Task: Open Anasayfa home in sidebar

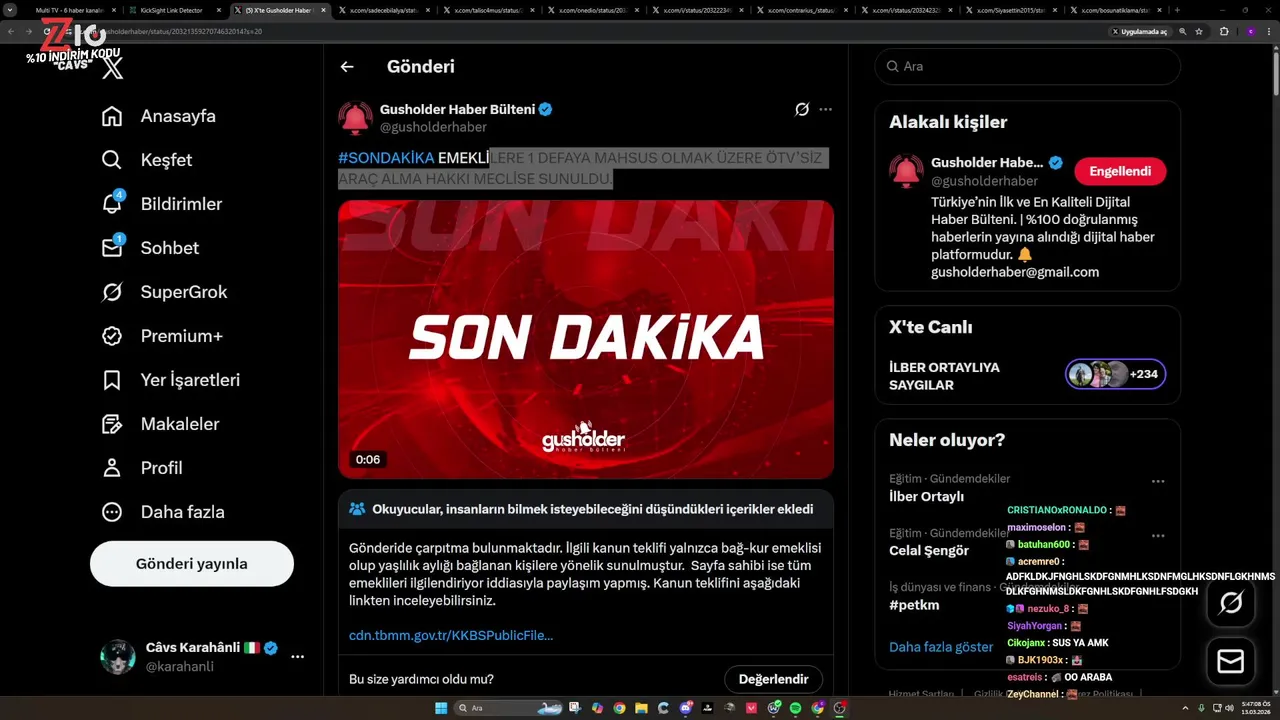Action: coord(159,116)
